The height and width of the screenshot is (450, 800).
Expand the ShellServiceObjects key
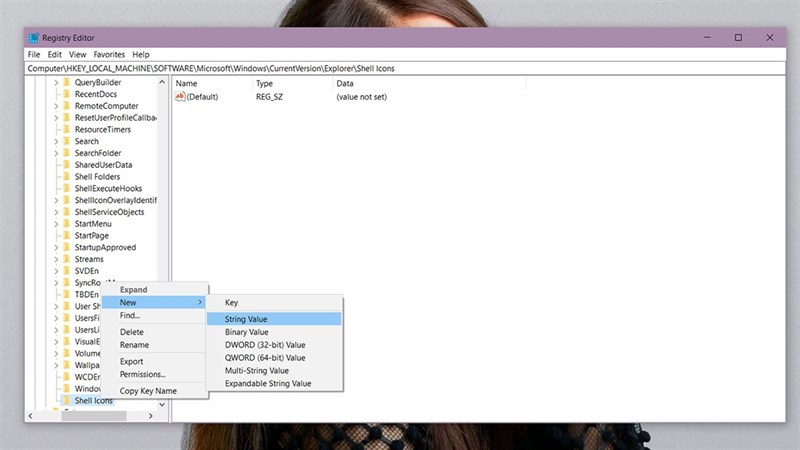[x=56, y=212]
